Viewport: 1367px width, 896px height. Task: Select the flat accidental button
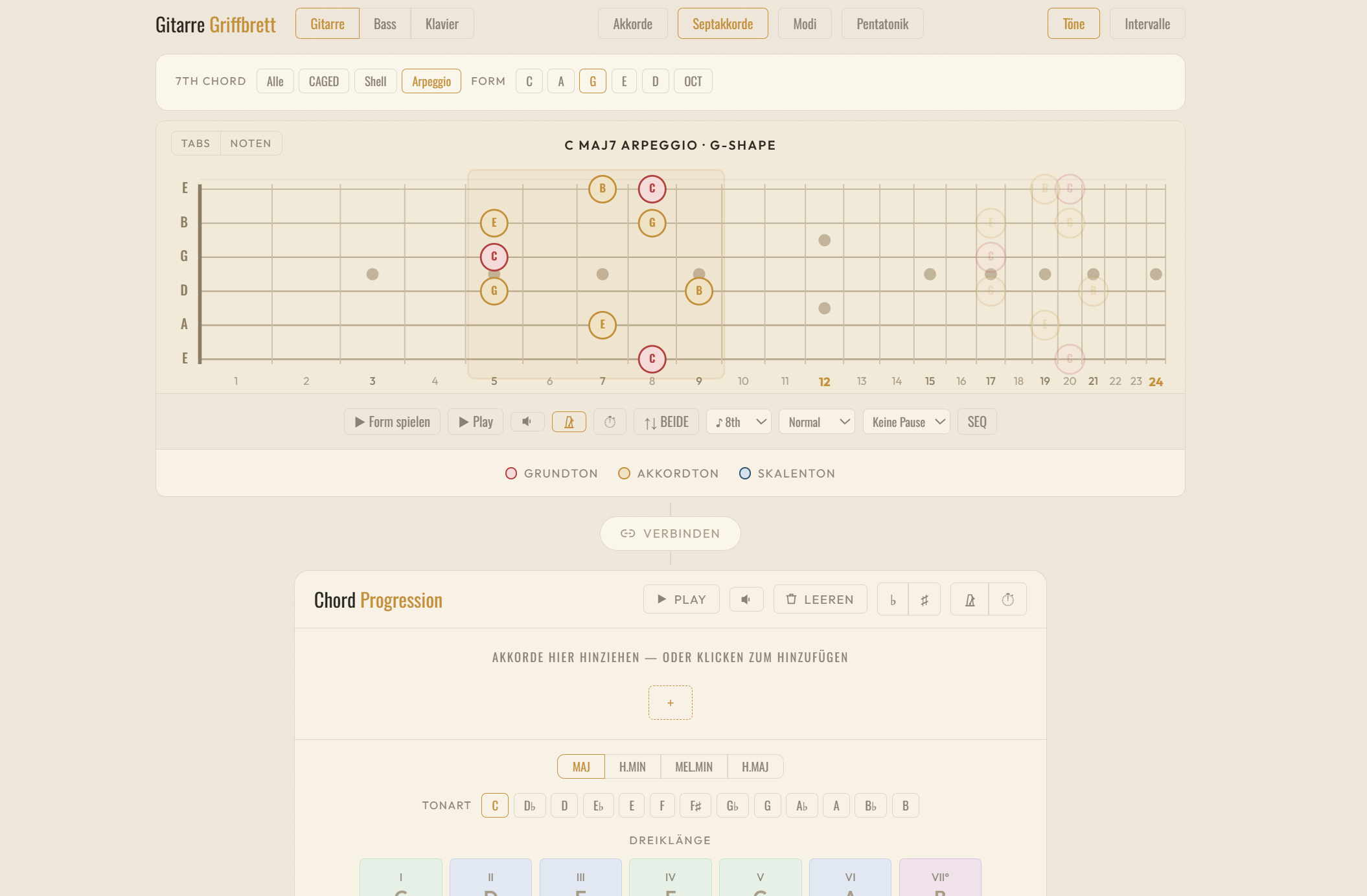(x=893, y=599)
